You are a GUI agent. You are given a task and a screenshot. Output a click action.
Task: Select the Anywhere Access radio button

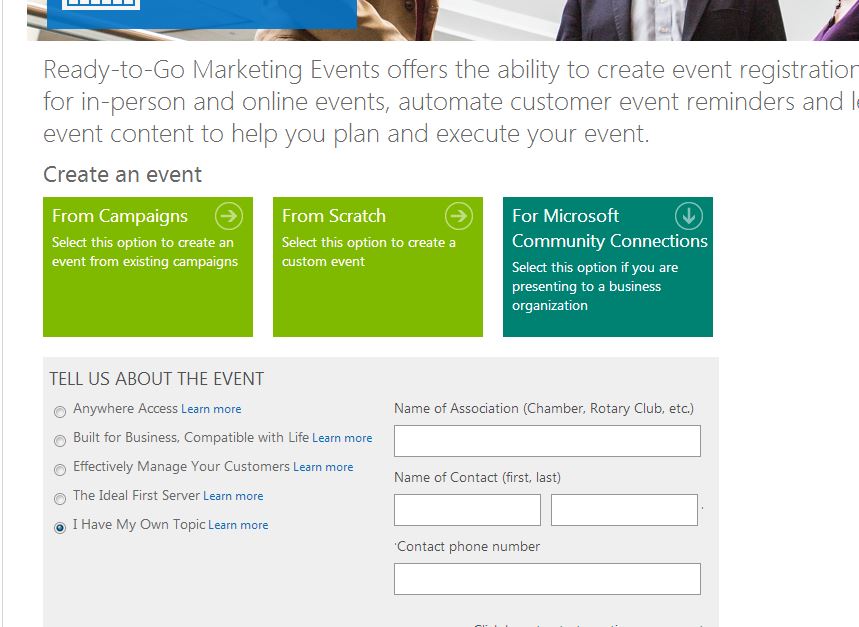60,412
